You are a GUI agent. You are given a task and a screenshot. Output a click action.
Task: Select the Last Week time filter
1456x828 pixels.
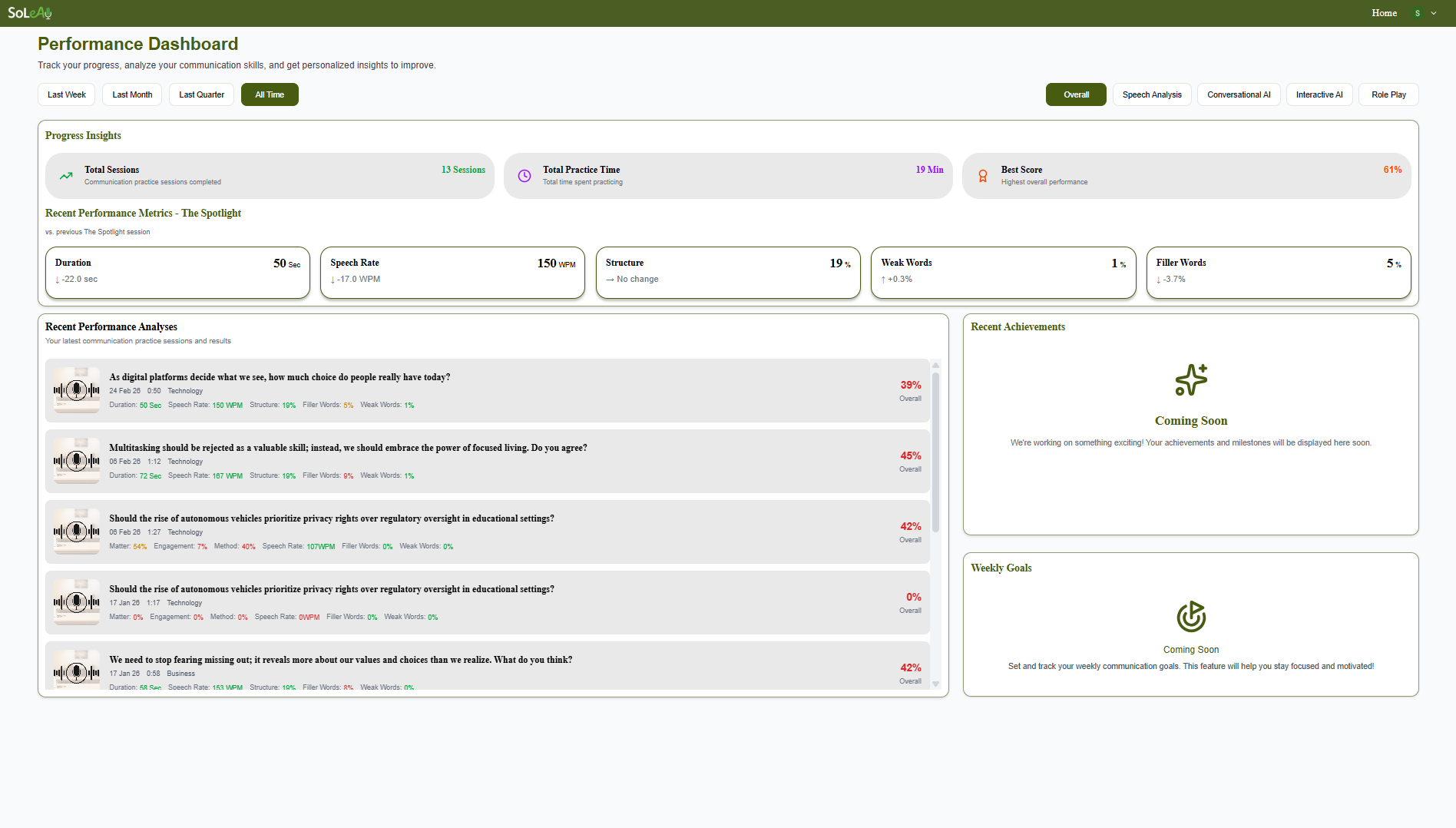[x=66, y=94]
